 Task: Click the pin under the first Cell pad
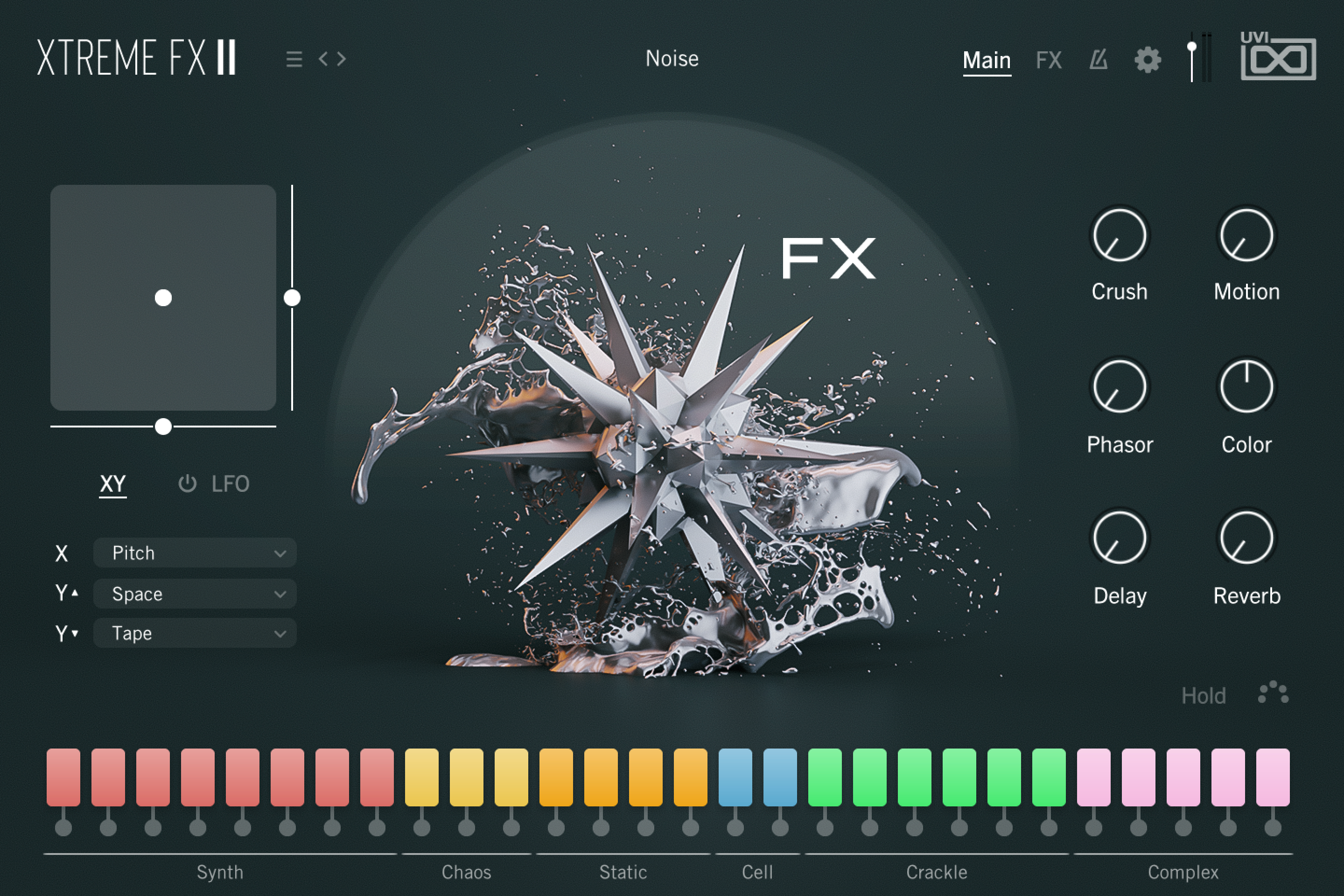pos(735,827)
